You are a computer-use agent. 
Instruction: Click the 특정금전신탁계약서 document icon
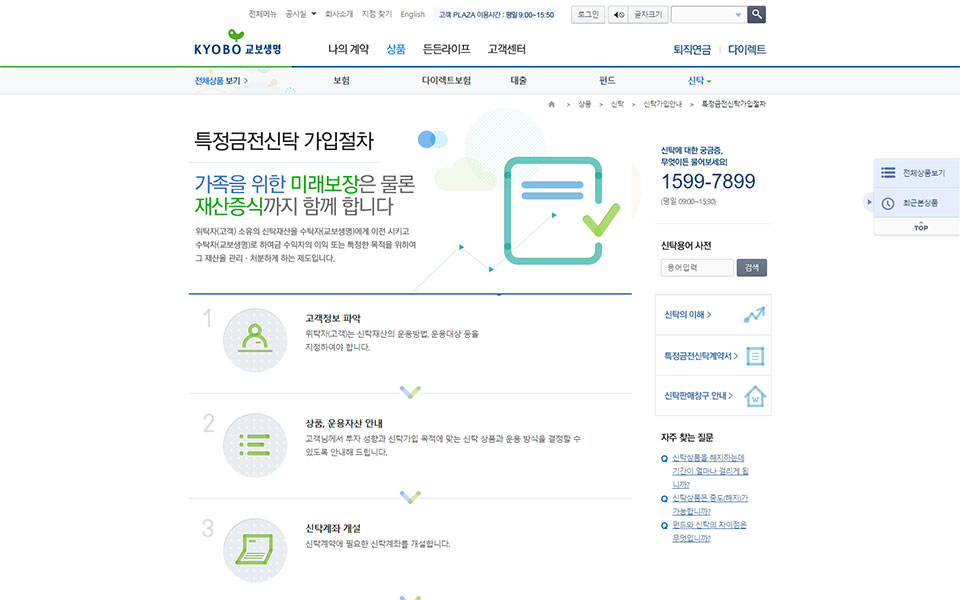756,356
